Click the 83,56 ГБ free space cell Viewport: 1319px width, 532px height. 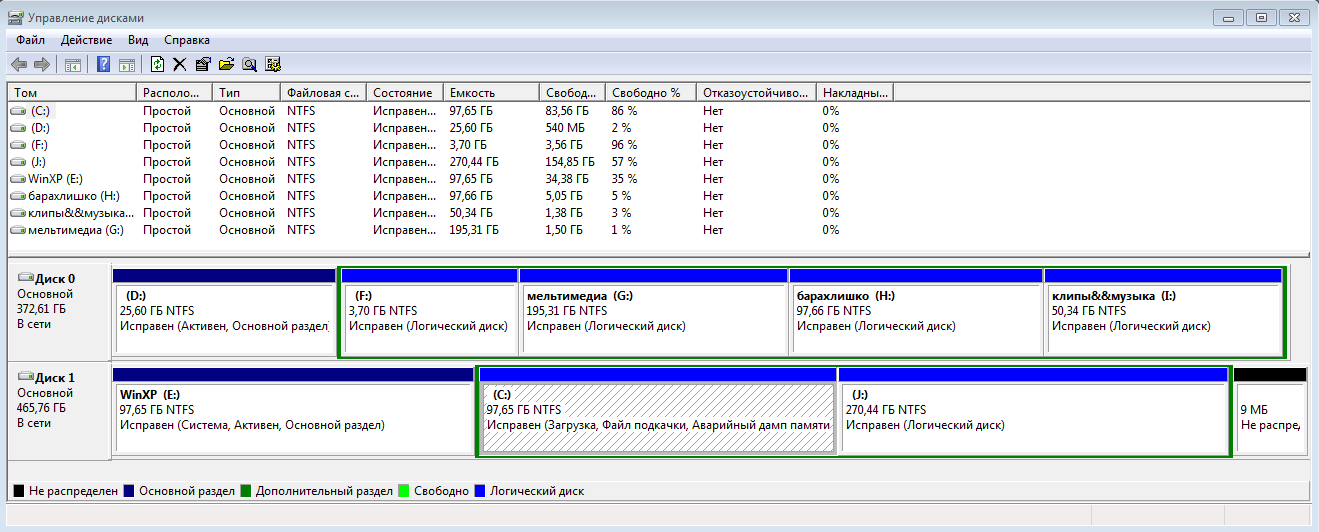point(567,111)
